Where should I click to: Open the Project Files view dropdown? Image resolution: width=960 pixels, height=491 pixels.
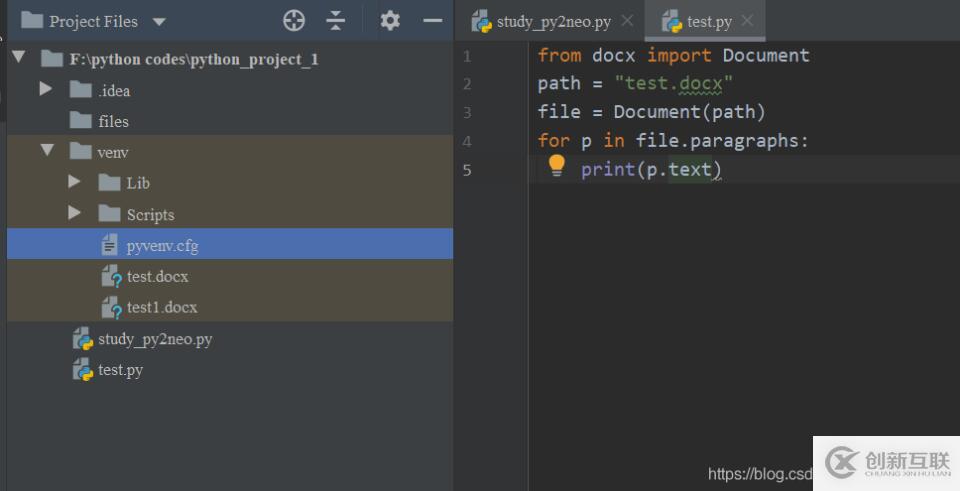[159, 22]
